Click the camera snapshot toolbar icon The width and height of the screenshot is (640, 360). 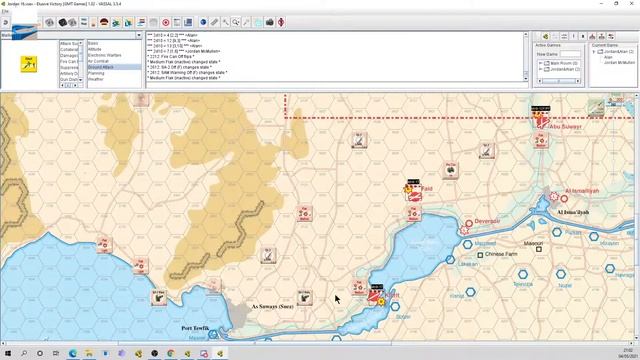coord(269,22)
